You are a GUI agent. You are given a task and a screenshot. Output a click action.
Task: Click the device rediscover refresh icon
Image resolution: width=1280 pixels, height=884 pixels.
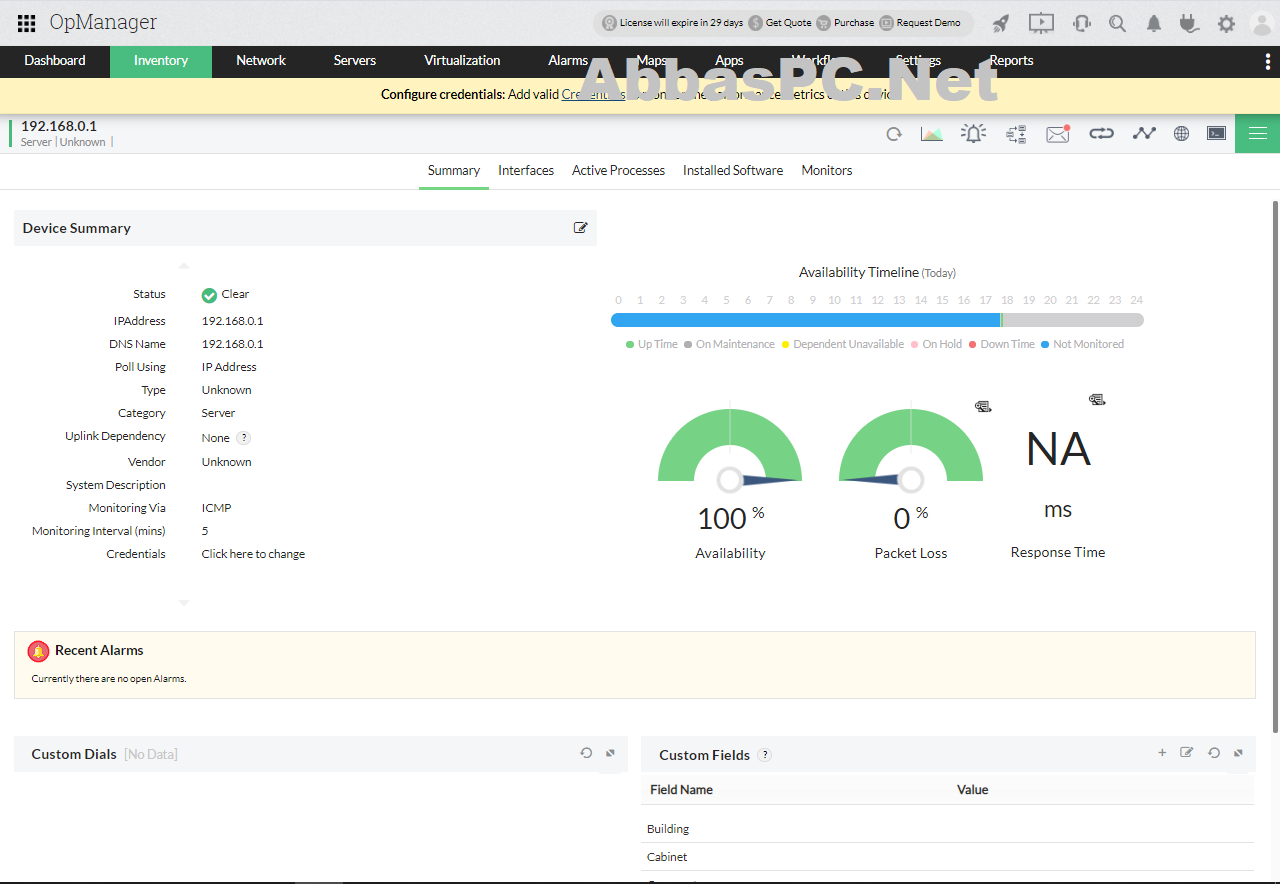894,134
